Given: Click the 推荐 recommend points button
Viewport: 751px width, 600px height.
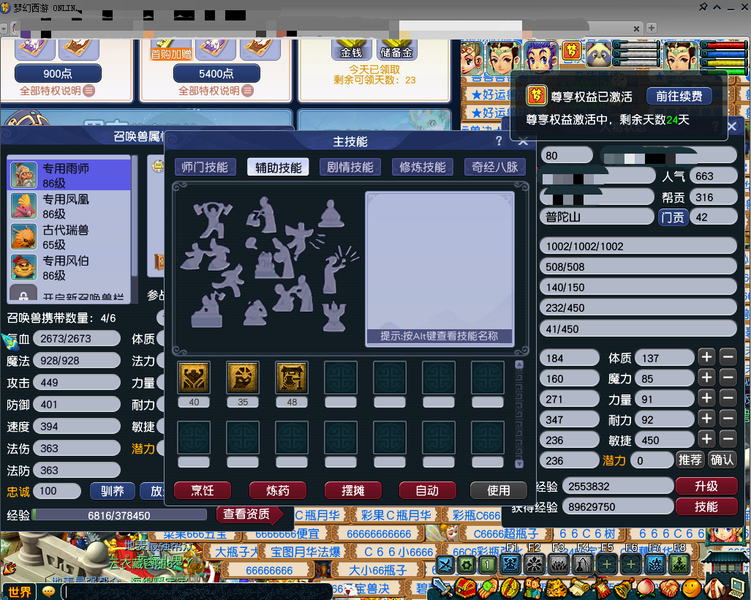Looking at the screenshot, I should click(x=690, y=460).
